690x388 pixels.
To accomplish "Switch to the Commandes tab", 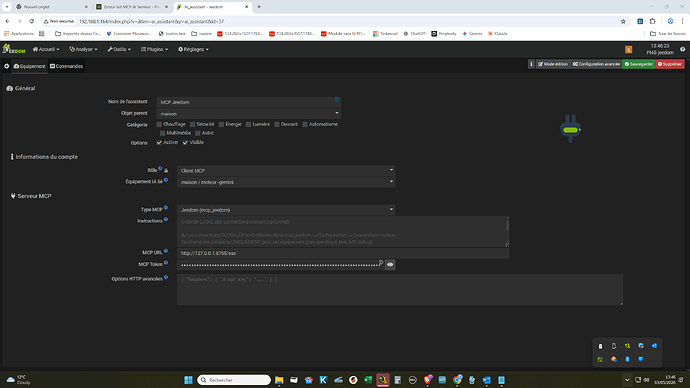I will tap(66, 66).
